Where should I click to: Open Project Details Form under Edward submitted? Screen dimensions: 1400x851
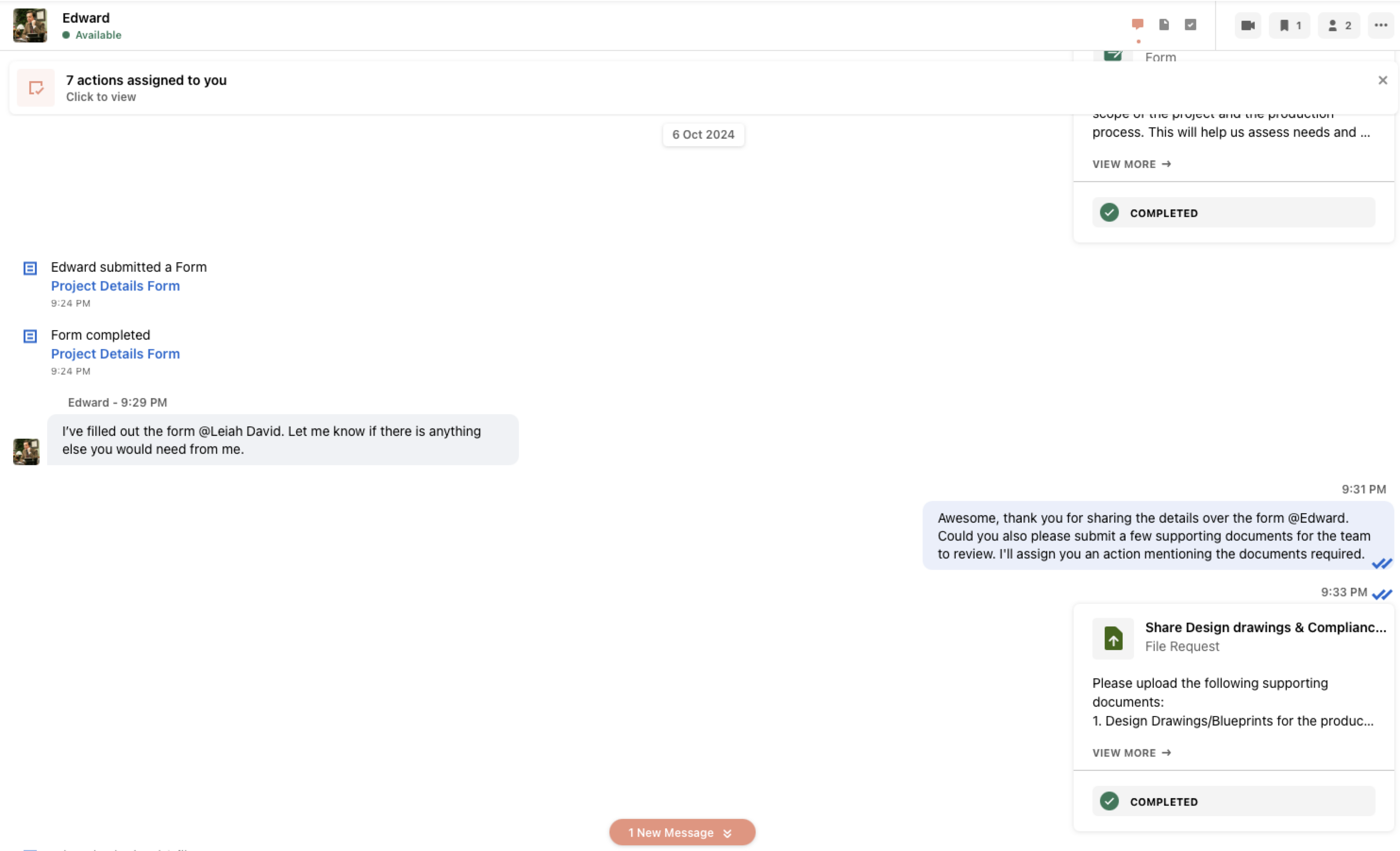(x=116, y=286)
